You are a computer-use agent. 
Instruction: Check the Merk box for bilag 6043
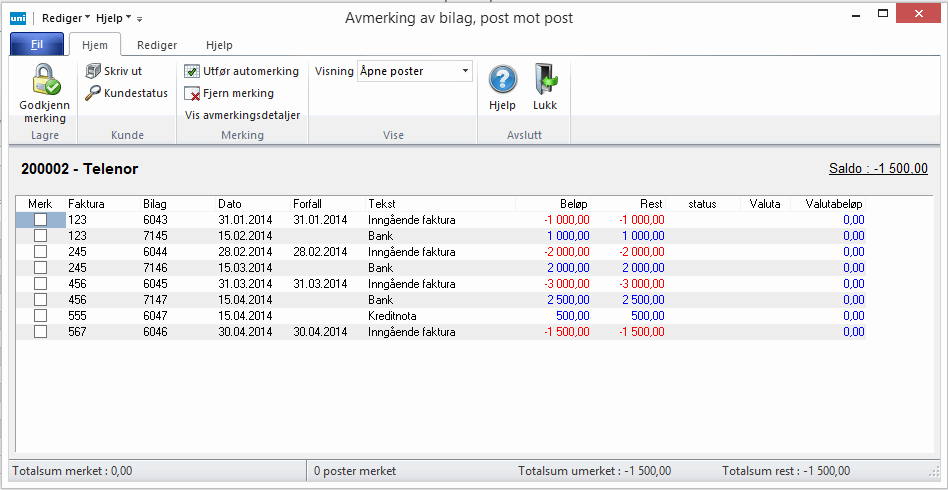41,220
